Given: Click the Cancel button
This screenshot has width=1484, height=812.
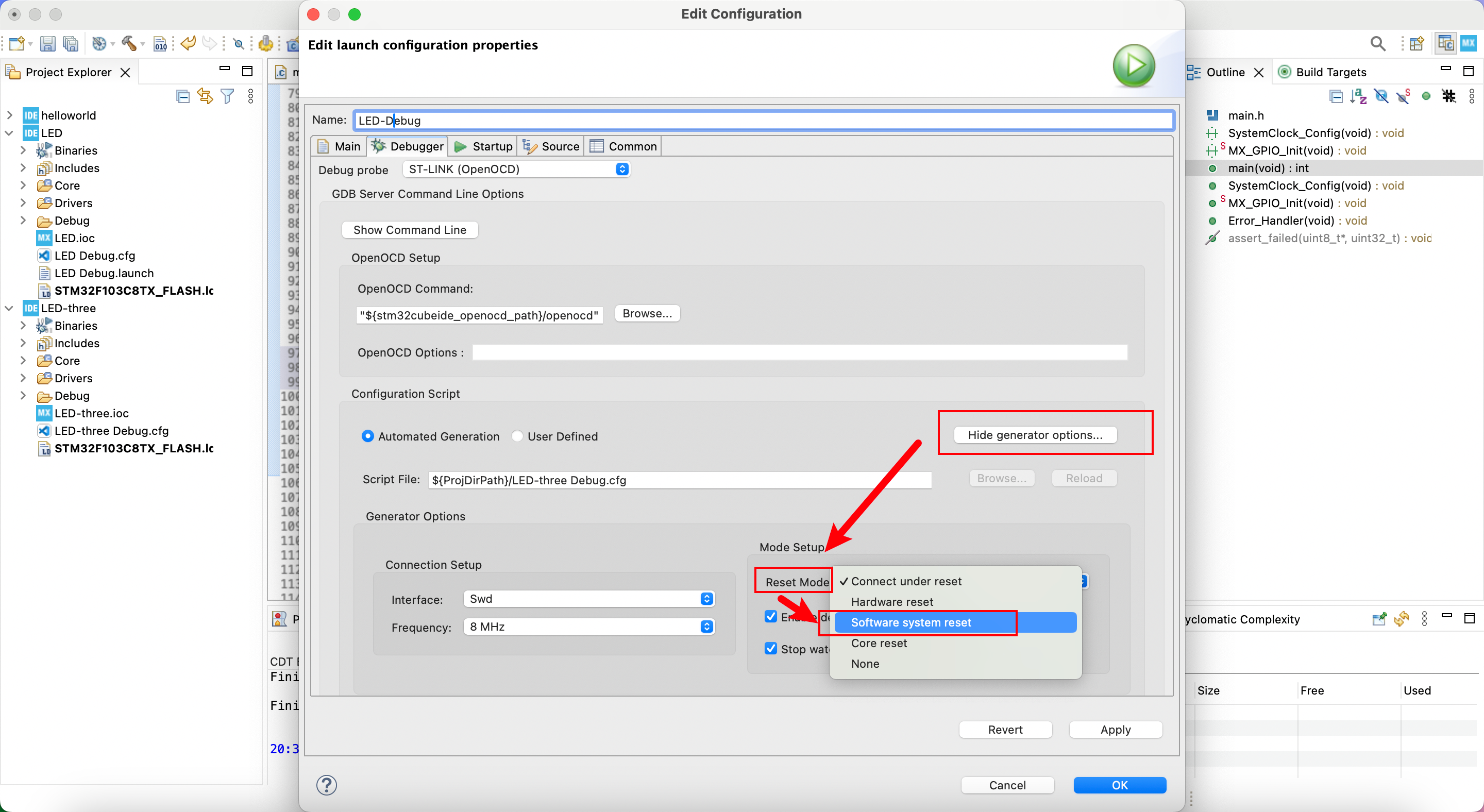Looking at the screenshot, I should [x=1007, y=786].
